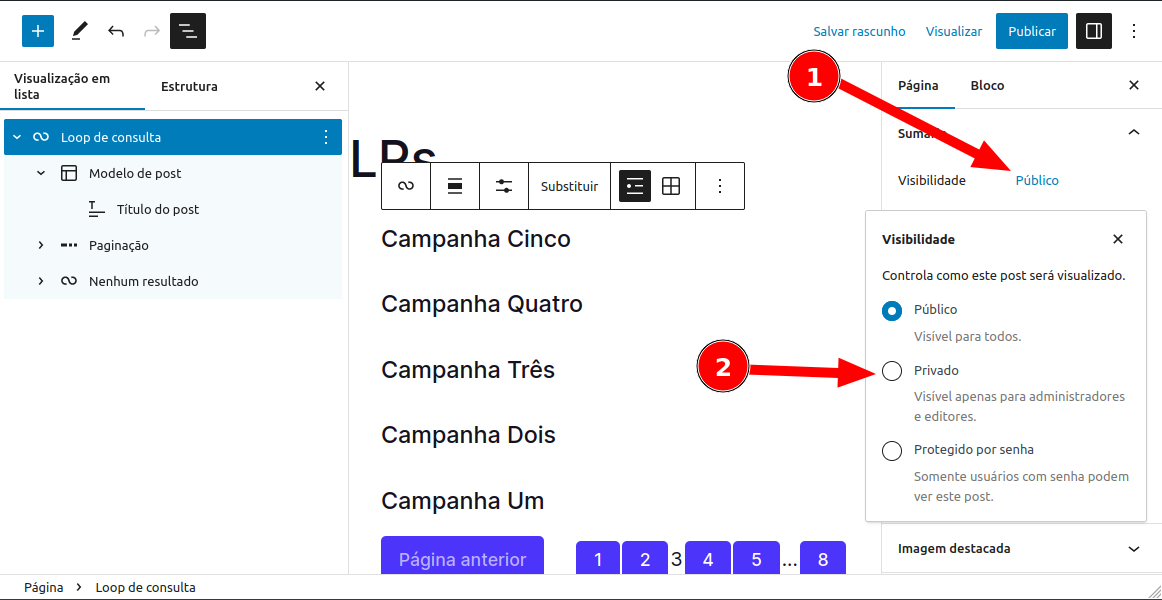Select the Tools pencil icon

[79, 31]
